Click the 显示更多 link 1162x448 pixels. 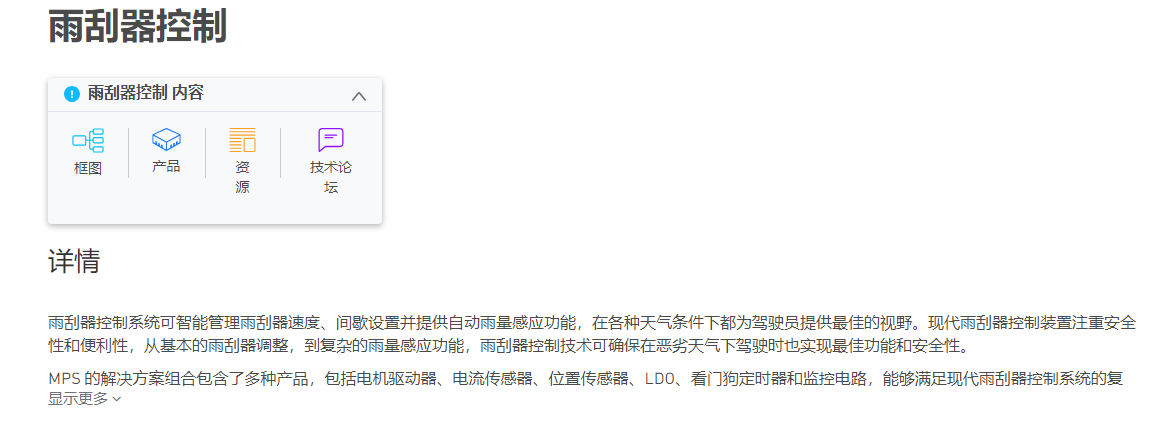tap(78, 399)
